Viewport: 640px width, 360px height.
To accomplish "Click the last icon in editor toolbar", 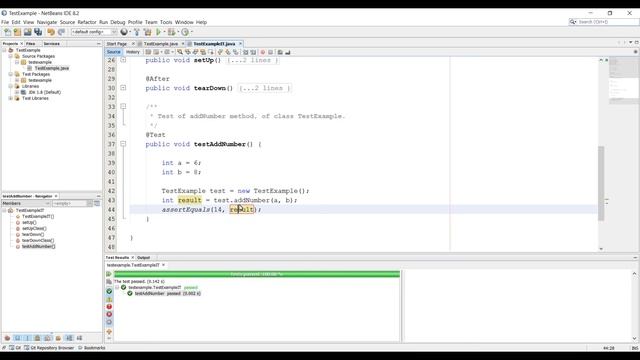I will tap(288, 52).
